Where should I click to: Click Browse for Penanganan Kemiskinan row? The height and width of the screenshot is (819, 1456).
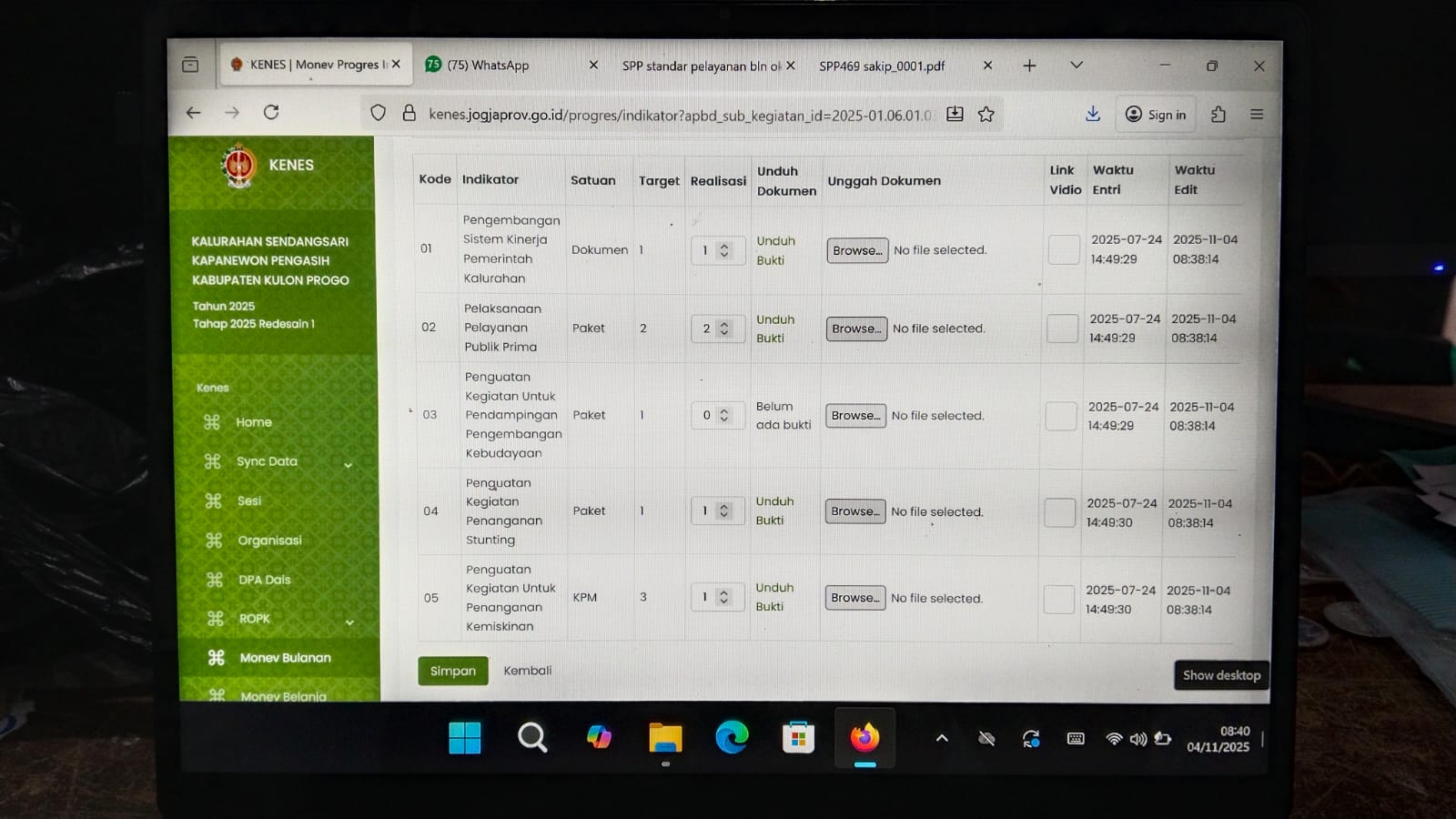pos(855,598)
